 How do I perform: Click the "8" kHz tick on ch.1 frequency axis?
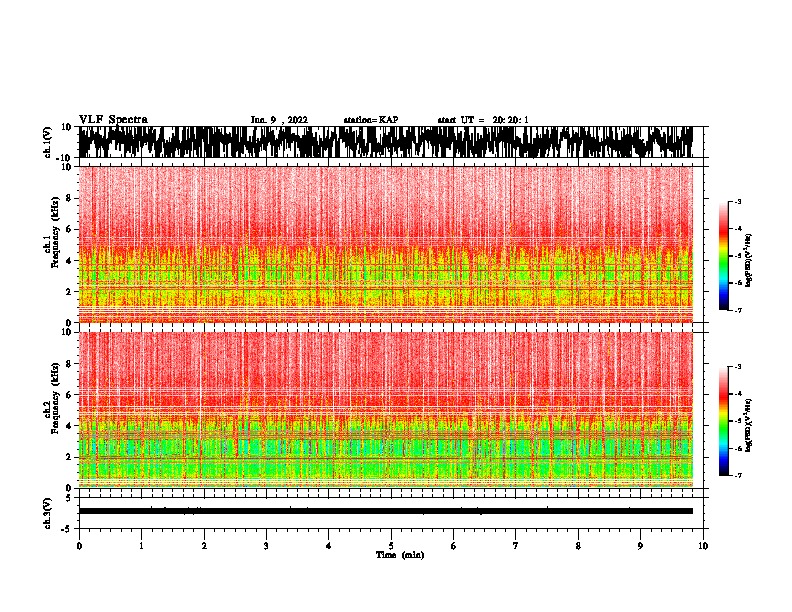(70, 198)
